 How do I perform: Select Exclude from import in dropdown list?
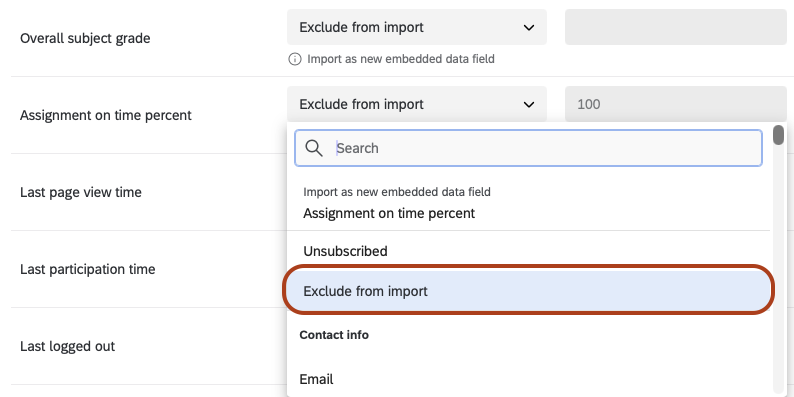pyautogui.click(x=528, y=291)
